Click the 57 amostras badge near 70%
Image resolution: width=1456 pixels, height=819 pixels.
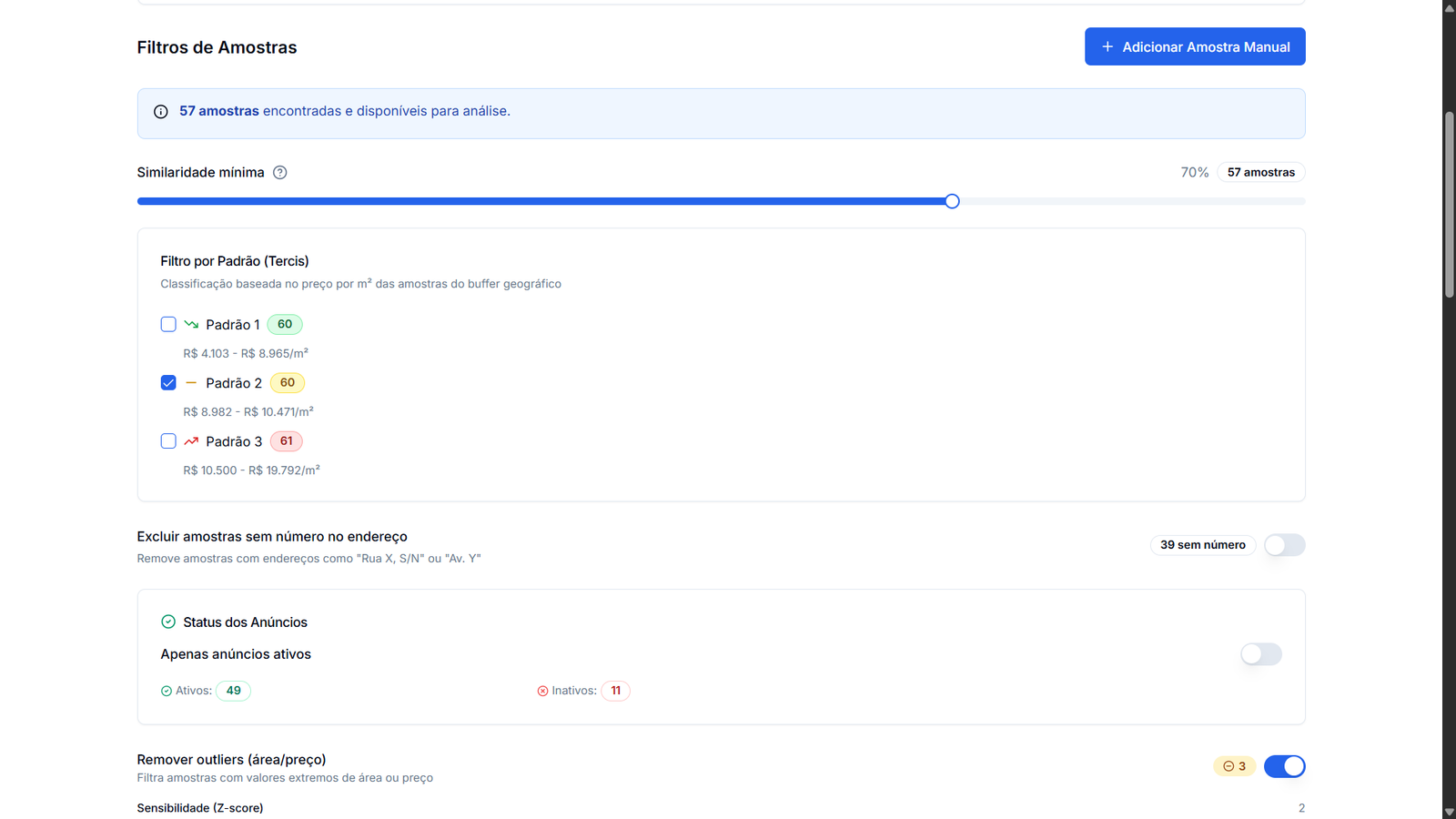pyautogui.click(x=1260, y=173)
